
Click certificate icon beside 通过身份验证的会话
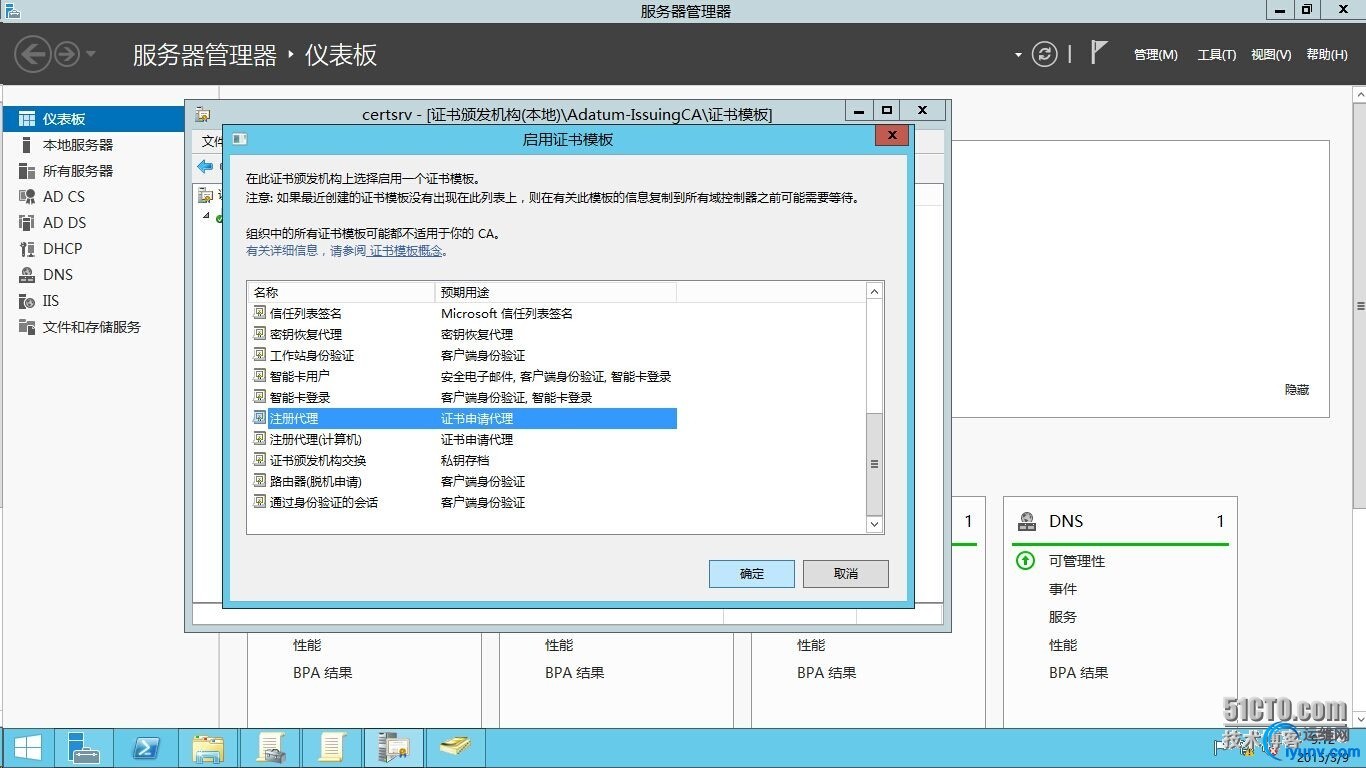point(260,502)
